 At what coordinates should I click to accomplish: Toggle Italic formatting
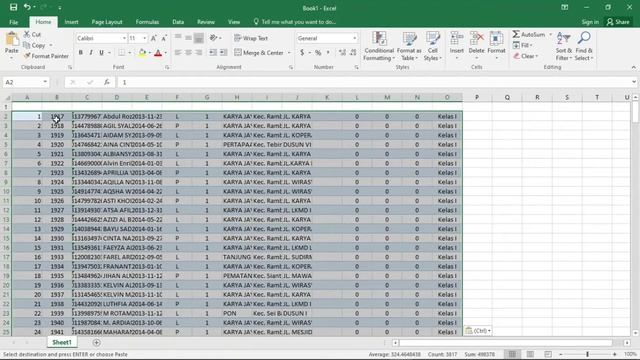click(91, 53)
